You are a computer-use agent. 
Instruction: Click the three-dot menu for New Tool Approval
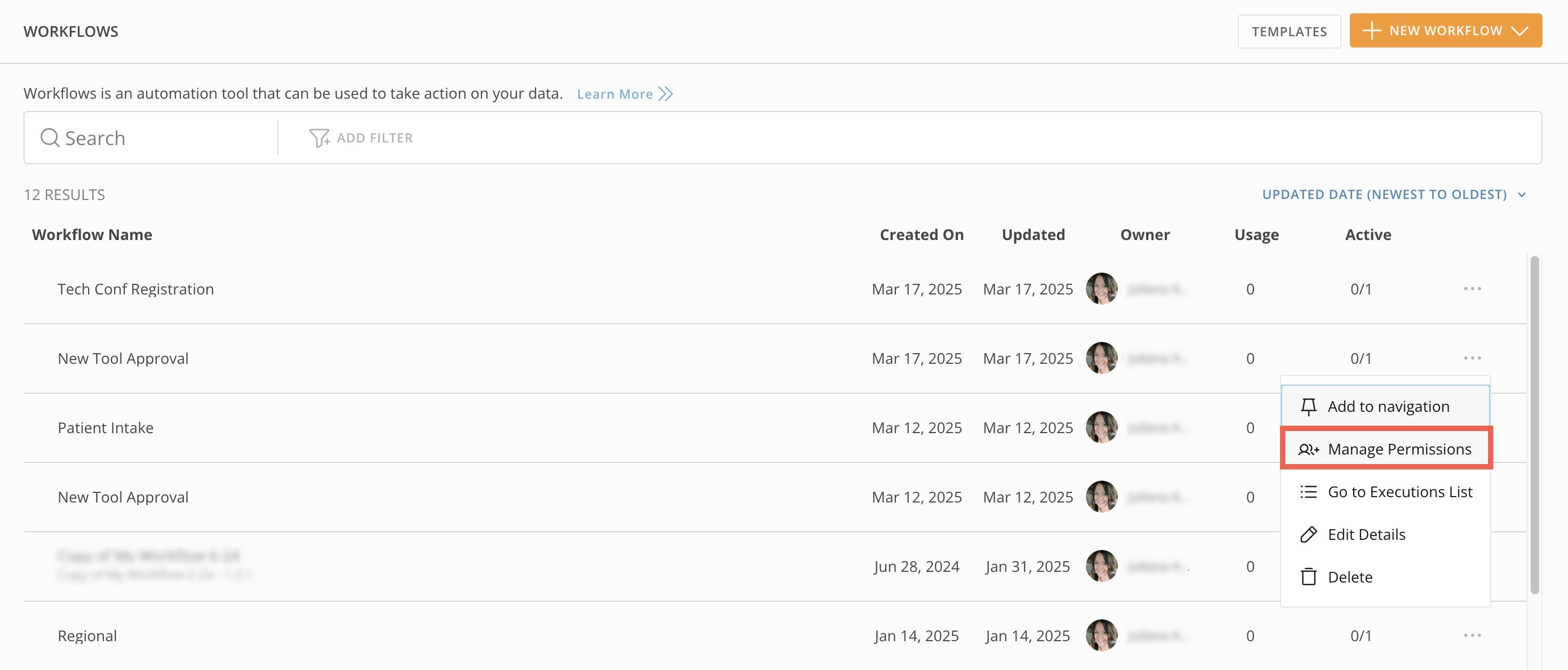(1472, 358)
